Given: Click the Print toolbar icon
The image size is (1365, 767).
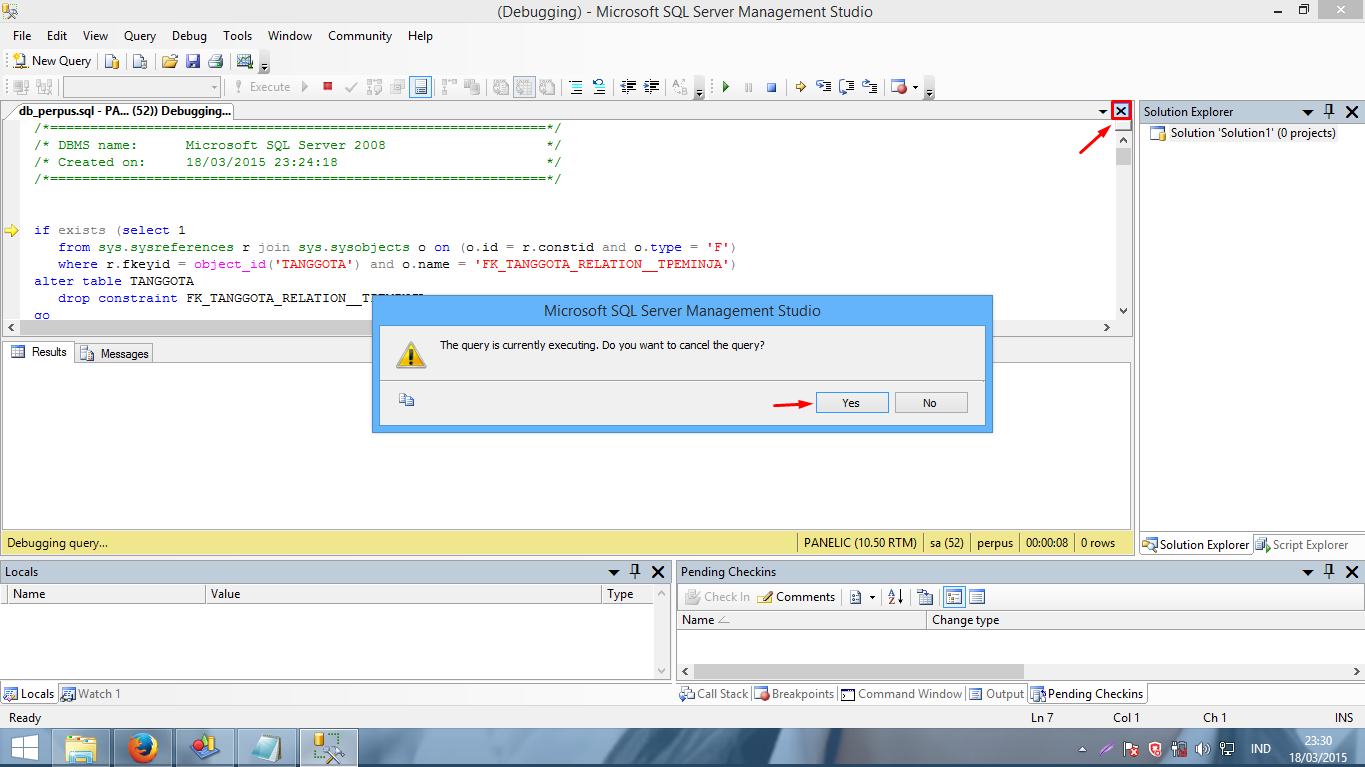Looking at the screenshot, I should point(216,60).
